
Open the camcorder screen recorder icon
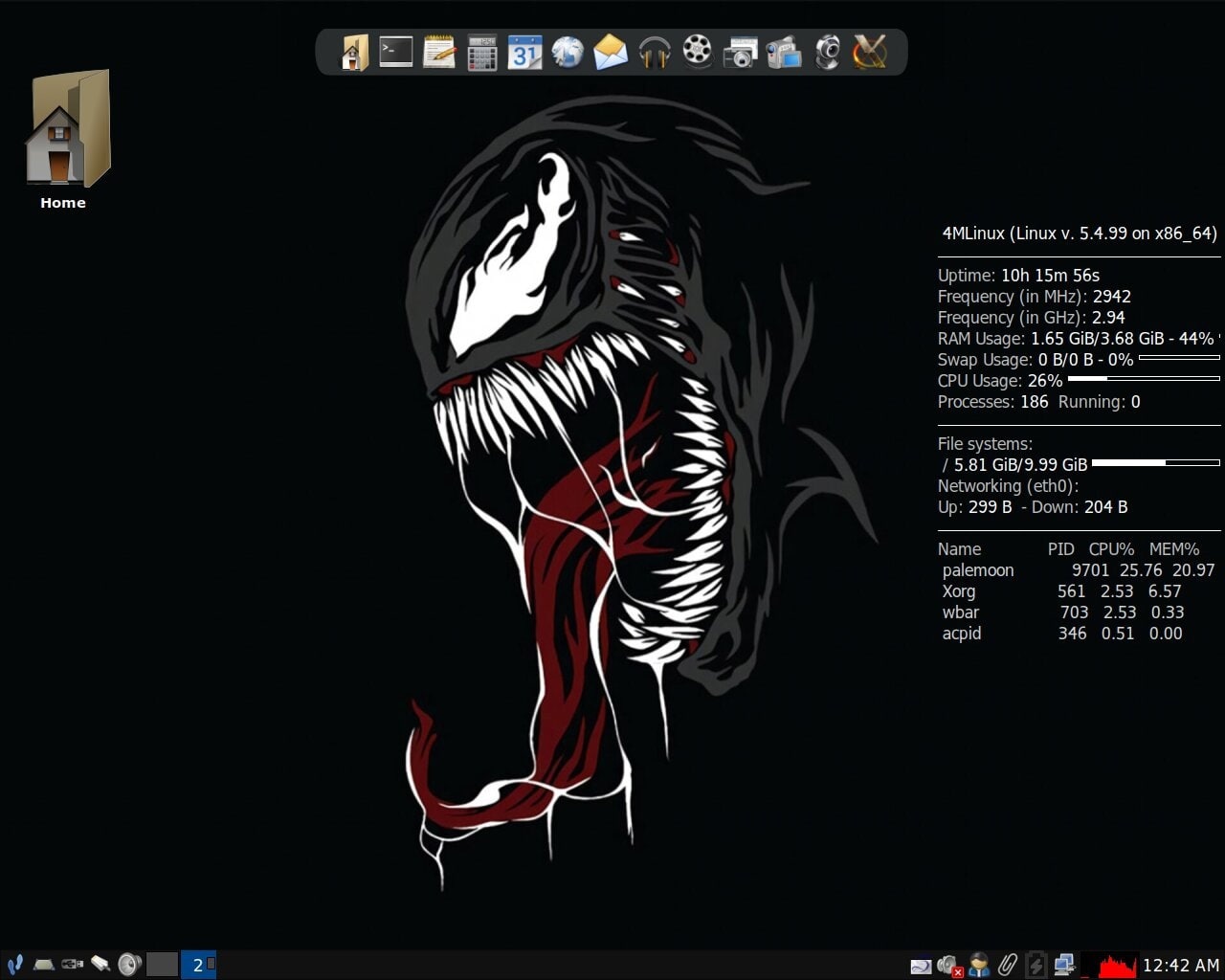coord(783,53)
